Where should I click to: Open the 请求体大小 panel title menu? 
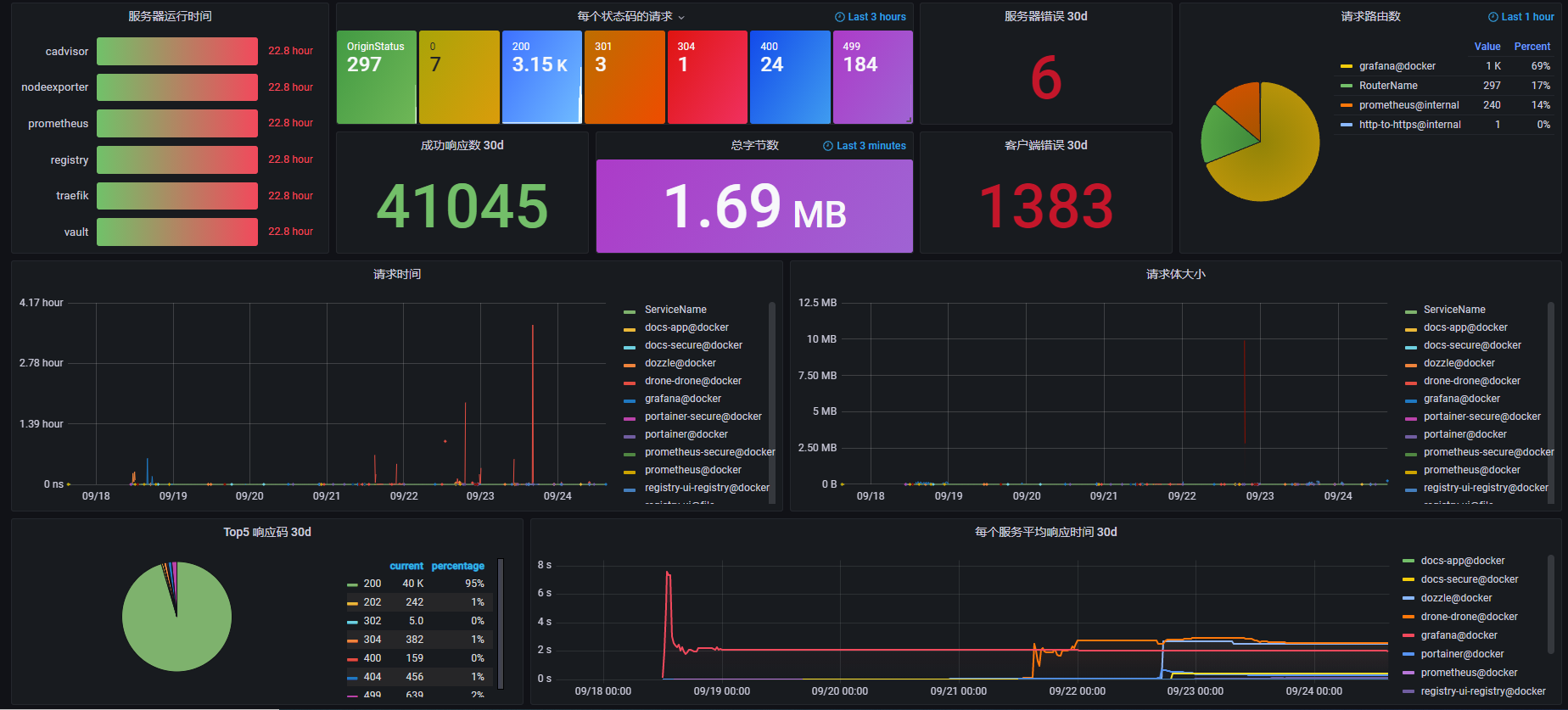[1175, 274]
